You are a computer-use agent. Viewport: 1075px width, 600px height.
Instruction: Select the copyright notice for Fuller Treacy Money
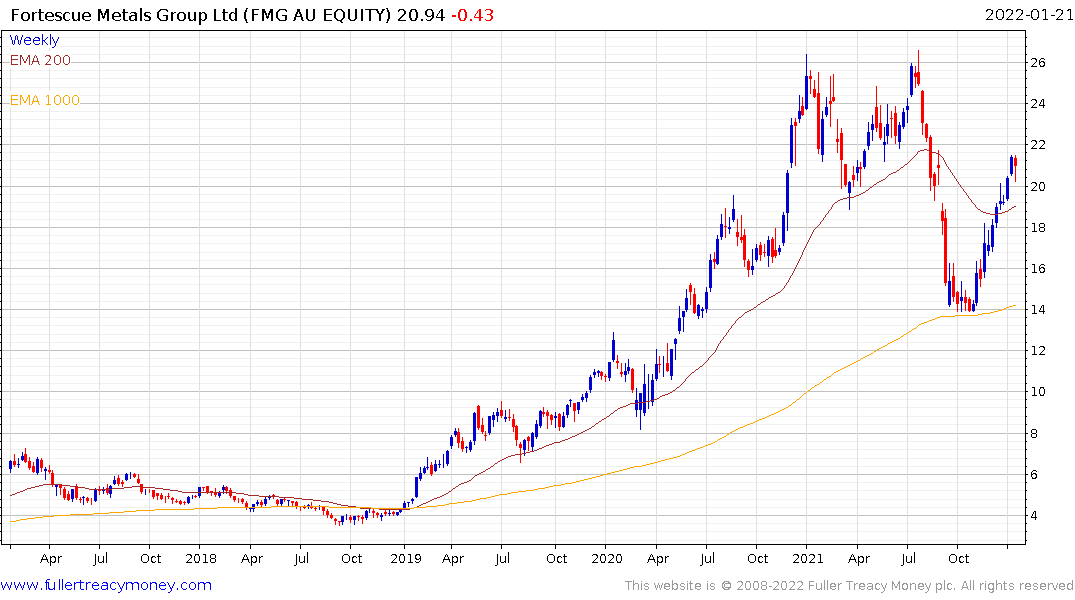tap(849, 586)
